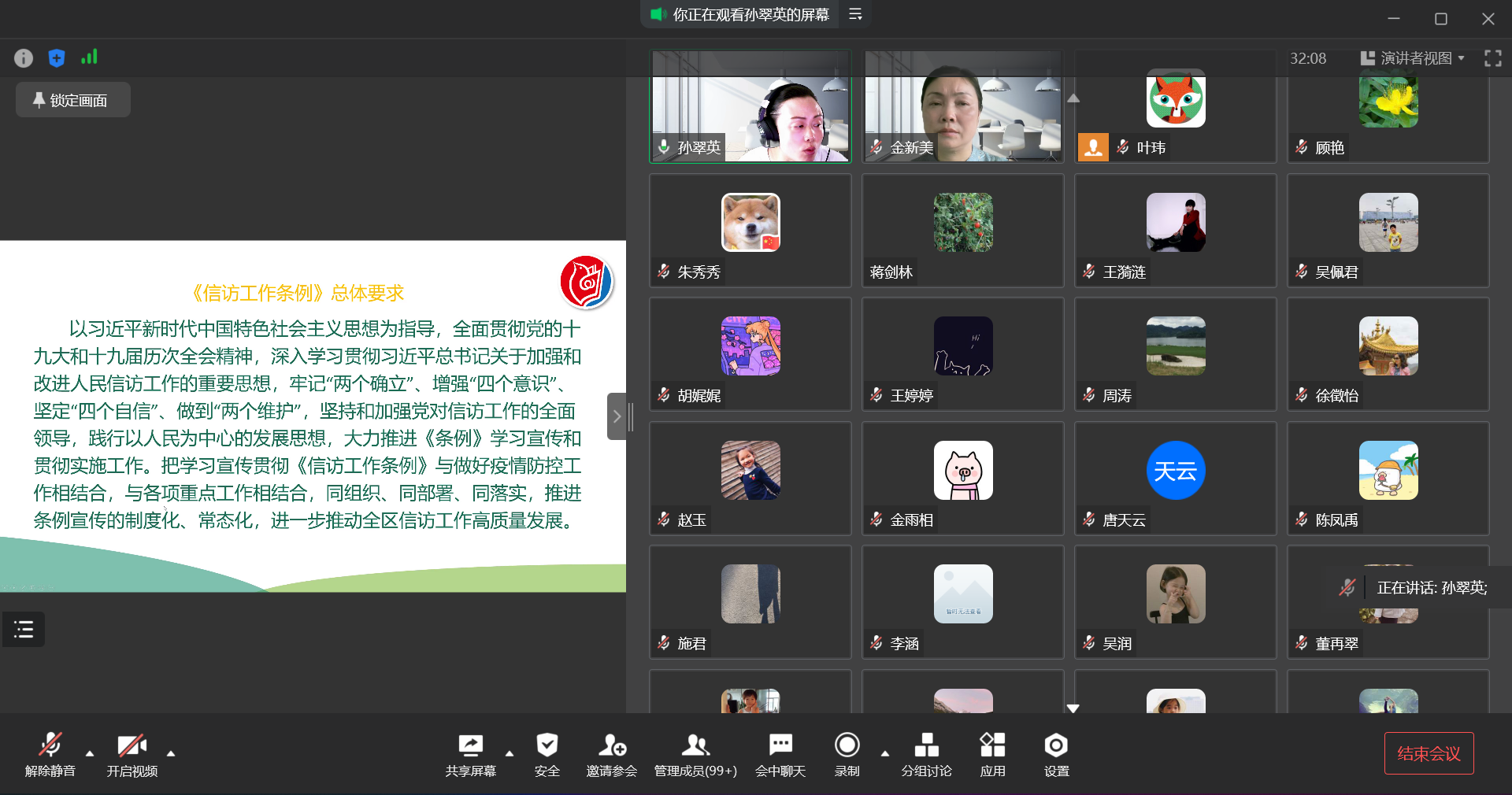The height and width of the screenshot is (795, 1512).
Task: Expand video options arrow beside 开启视频
Action: tap(171, 753)
